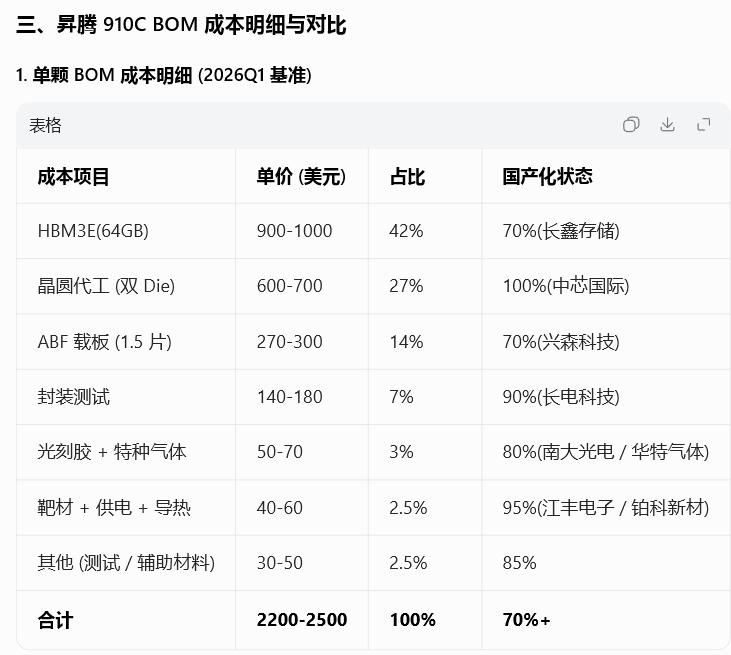
Task: Click the 合计 total row label
Action: click(x=55, y=620)
